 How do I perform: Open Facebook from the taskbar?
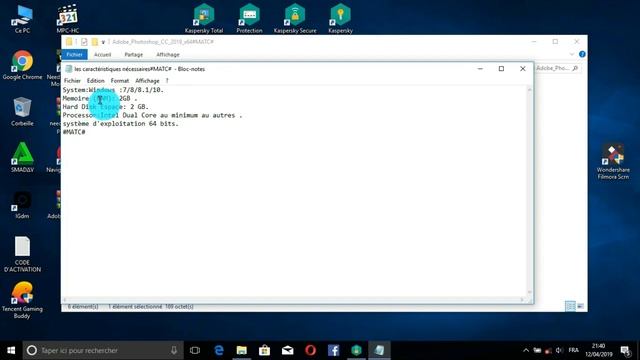pyautogui.click(x=333, y=350)
